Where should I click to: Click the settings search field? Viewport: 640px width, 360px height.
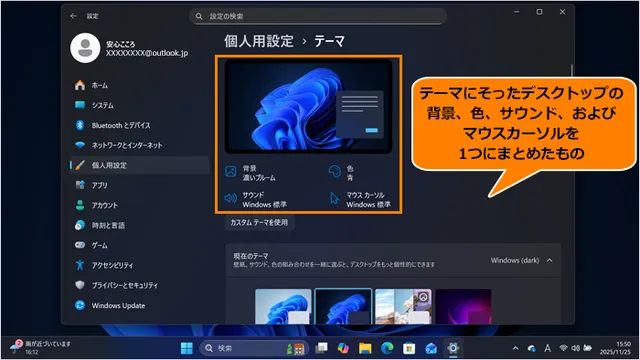[x=318, y=16]
